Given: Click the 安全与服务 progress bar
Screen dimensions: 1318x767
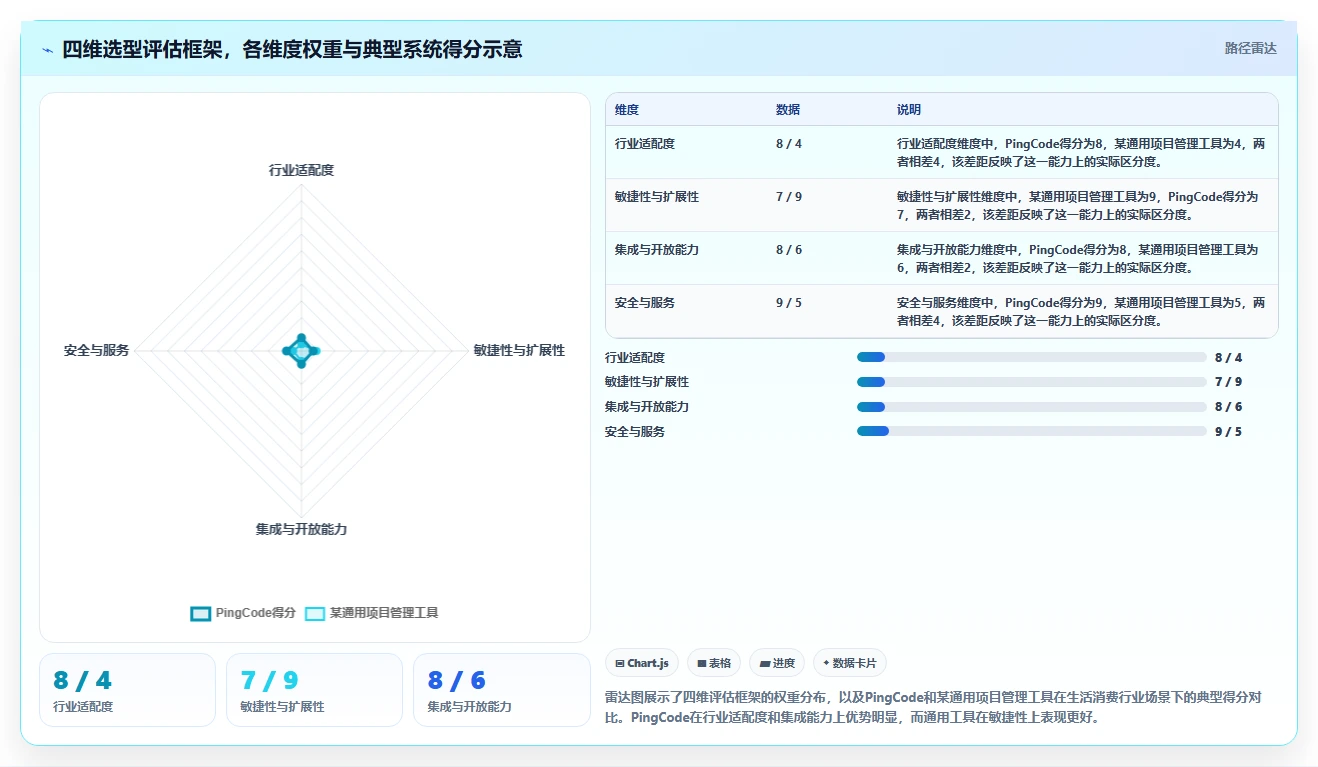Looking at the screenshot, I should pos(1031,431).
